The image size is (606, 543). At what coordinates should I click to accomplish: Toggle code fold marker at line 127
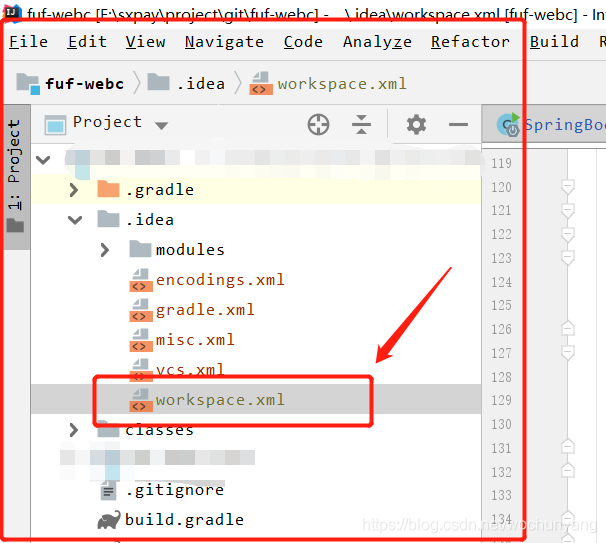tap(567, 353)
